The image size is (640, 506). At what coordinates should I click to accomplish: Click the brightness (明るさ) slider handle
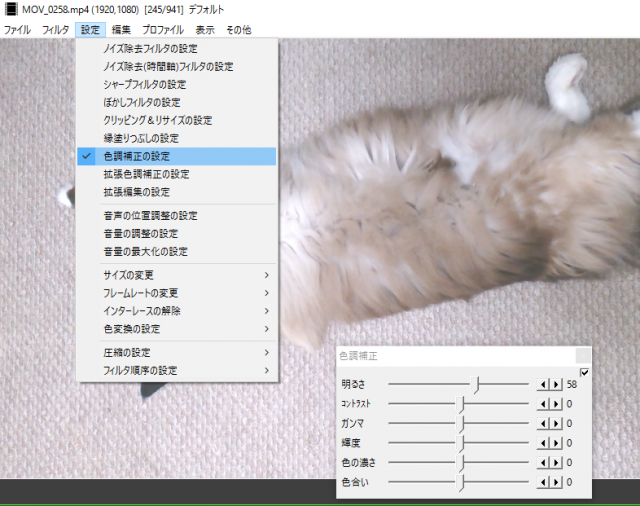pos(479,383)
